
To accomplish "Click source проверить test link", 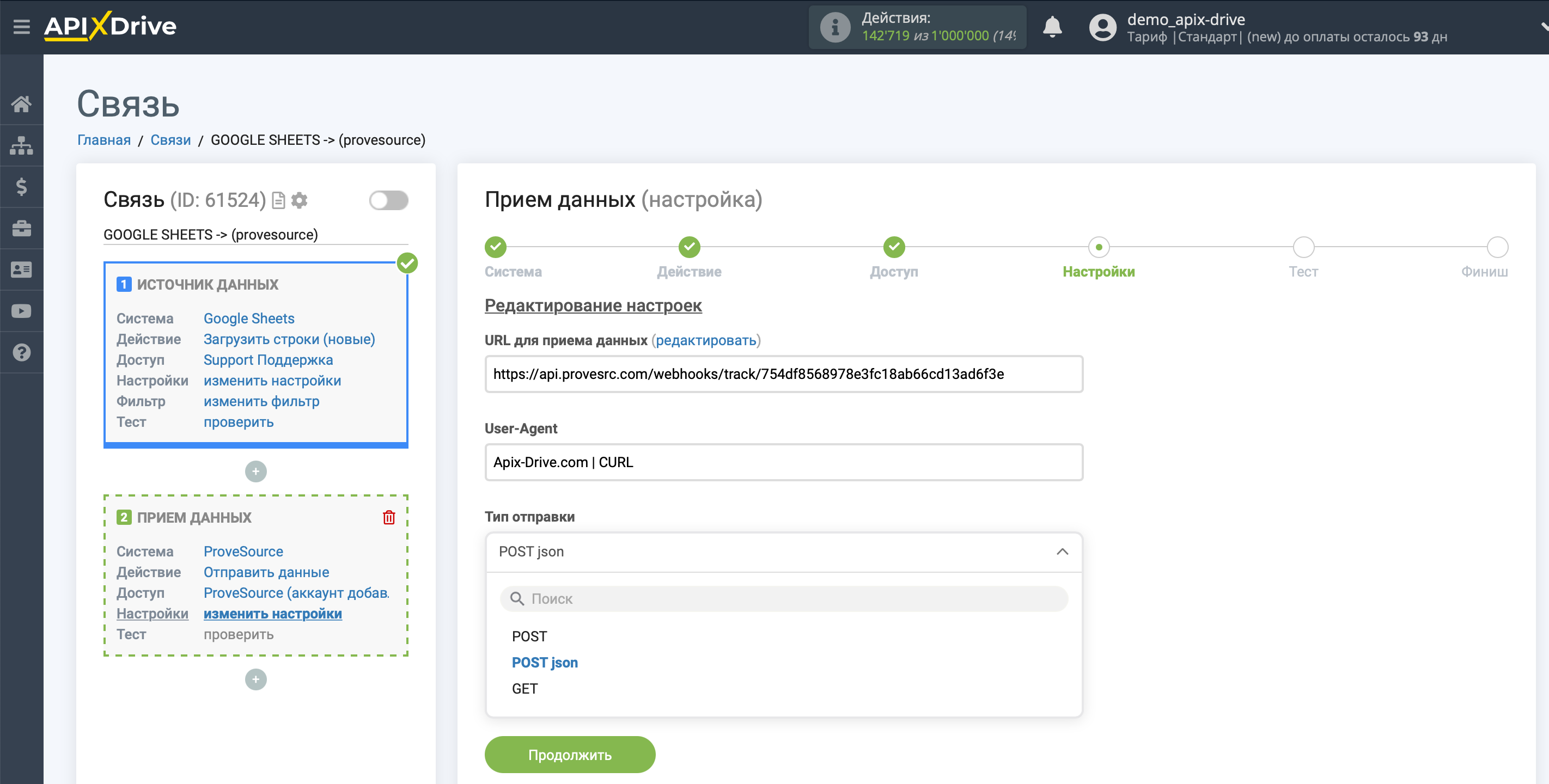I will (x=239, y=422).
